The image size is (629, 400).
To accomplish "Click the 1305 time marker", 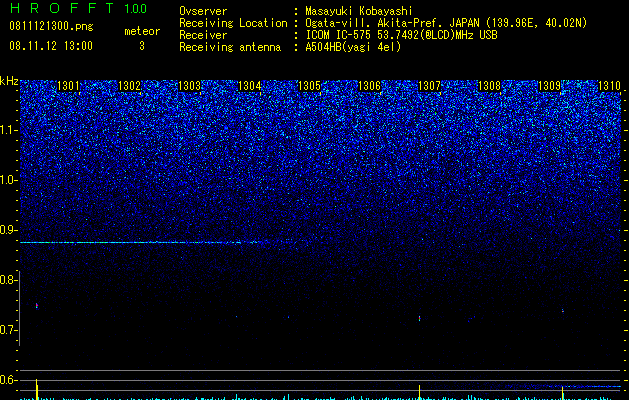I will (309, 86).
